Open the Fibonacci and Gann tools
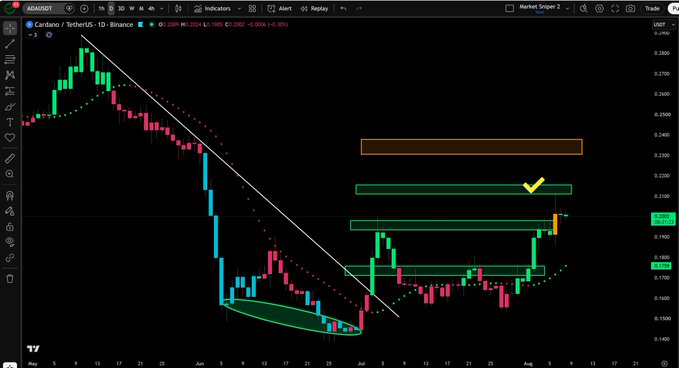679x368 pixels. [x=10, y=59]
